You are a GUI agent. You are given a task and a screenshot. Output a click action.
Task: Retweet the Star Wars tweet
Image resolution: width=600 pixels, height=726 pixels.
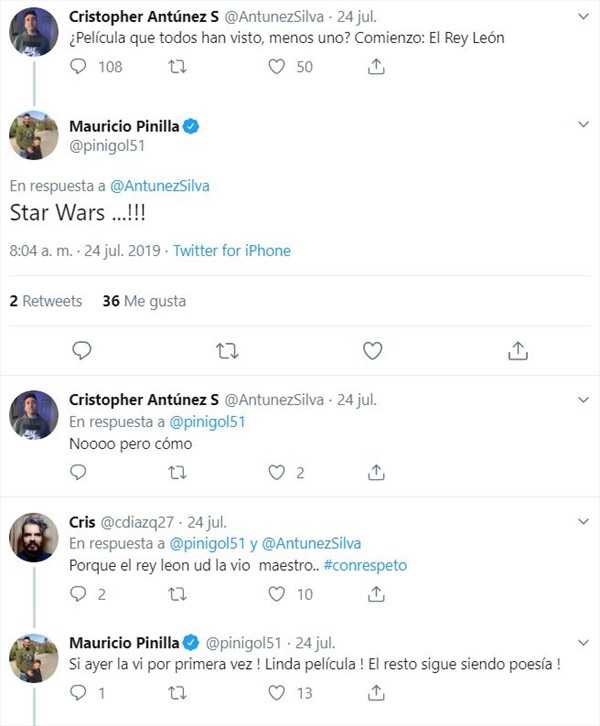227,350
